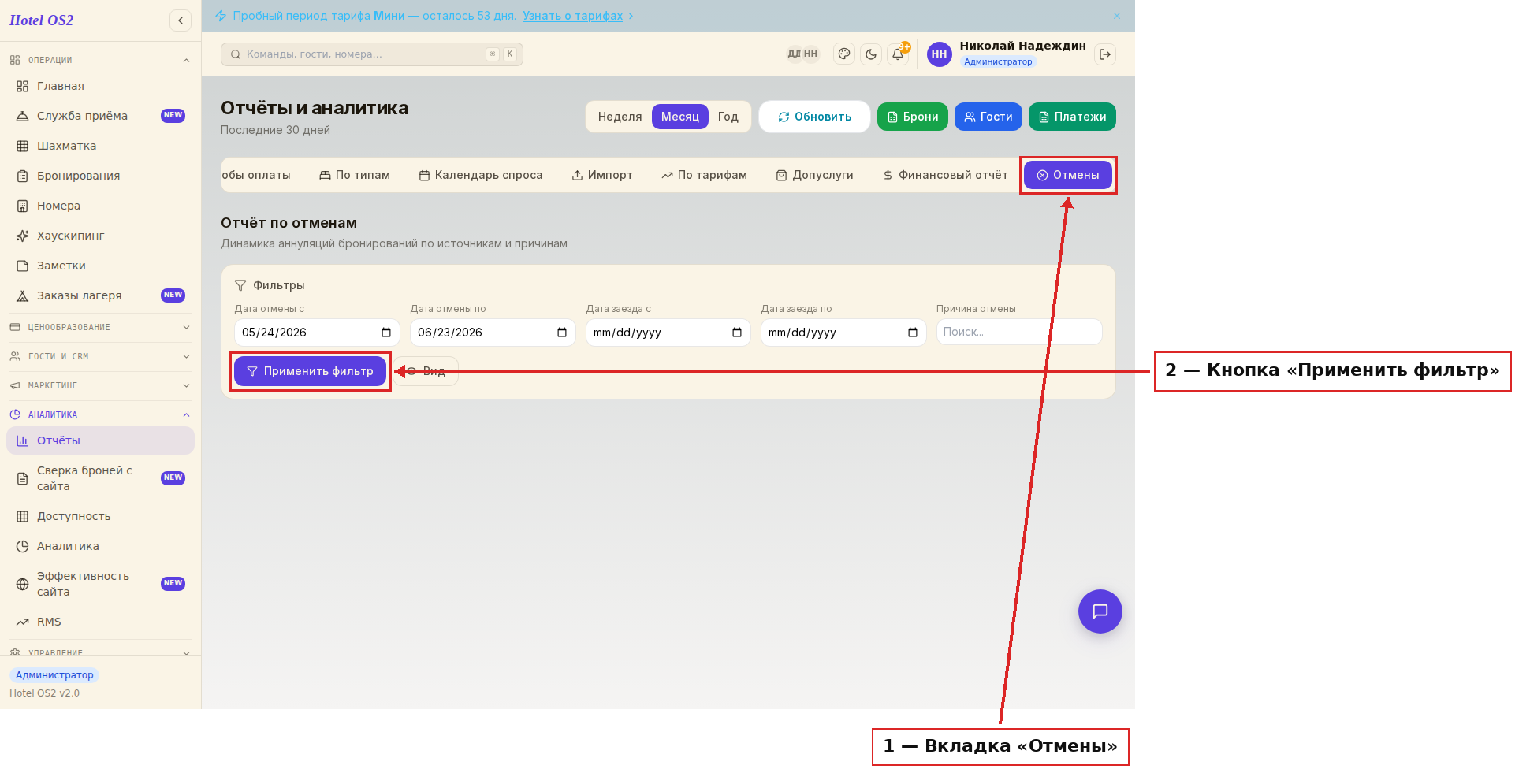Click the Причина отмены search field

point(1019,332)
